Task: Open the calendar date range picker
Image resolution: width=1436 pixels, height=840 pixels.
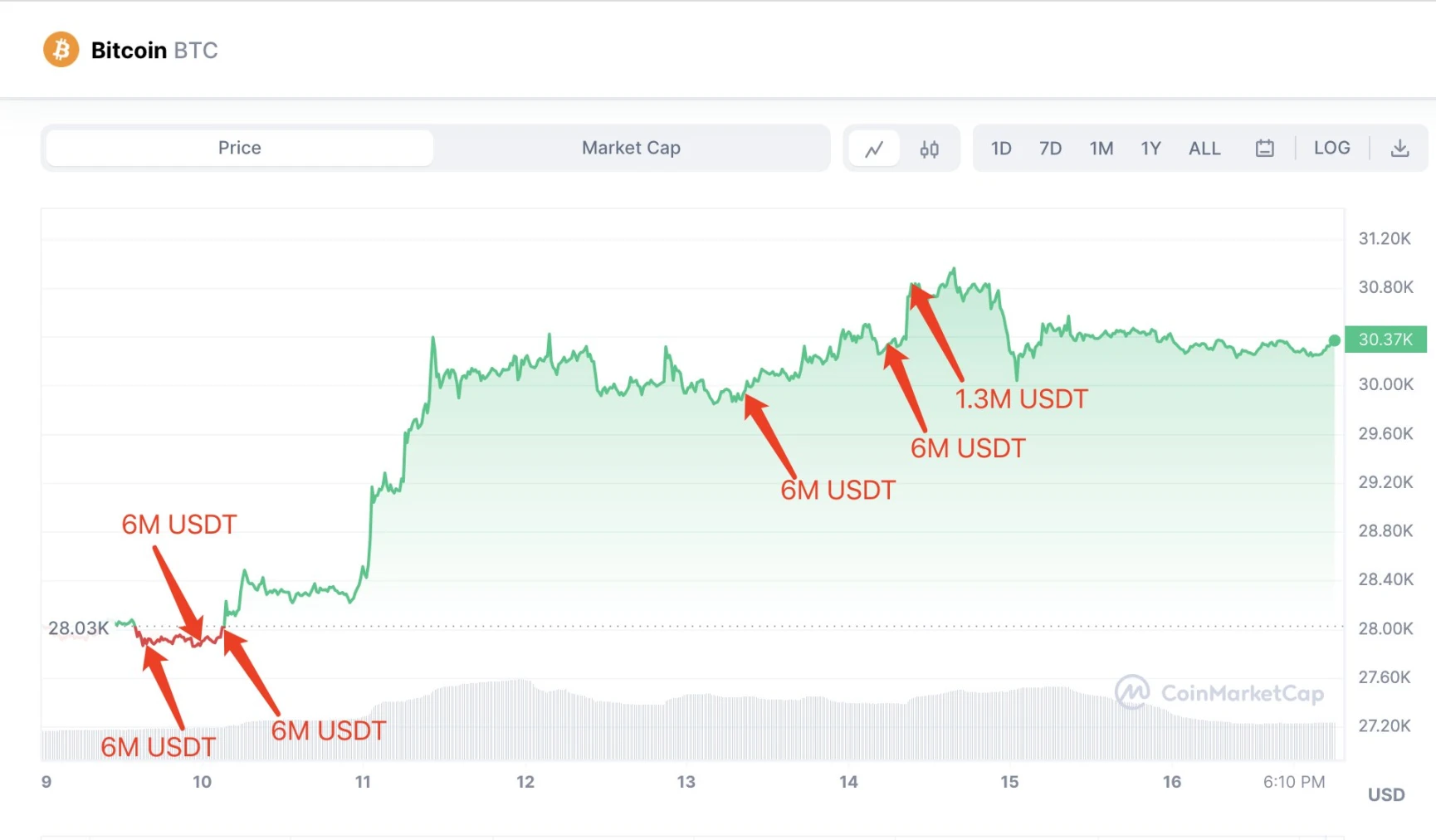Action: (x=1264, y=149)
